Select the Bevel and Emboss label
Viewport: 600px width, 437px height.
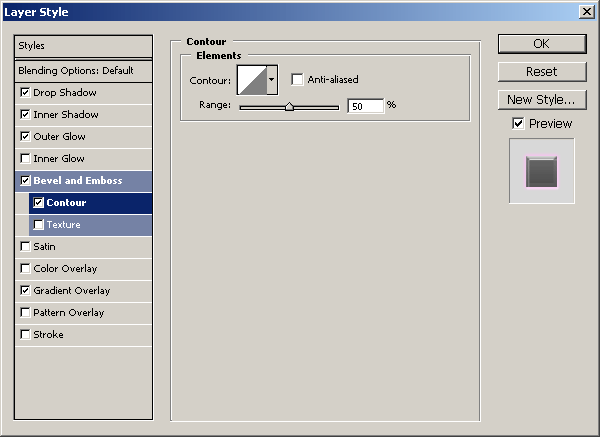[78, 181]
